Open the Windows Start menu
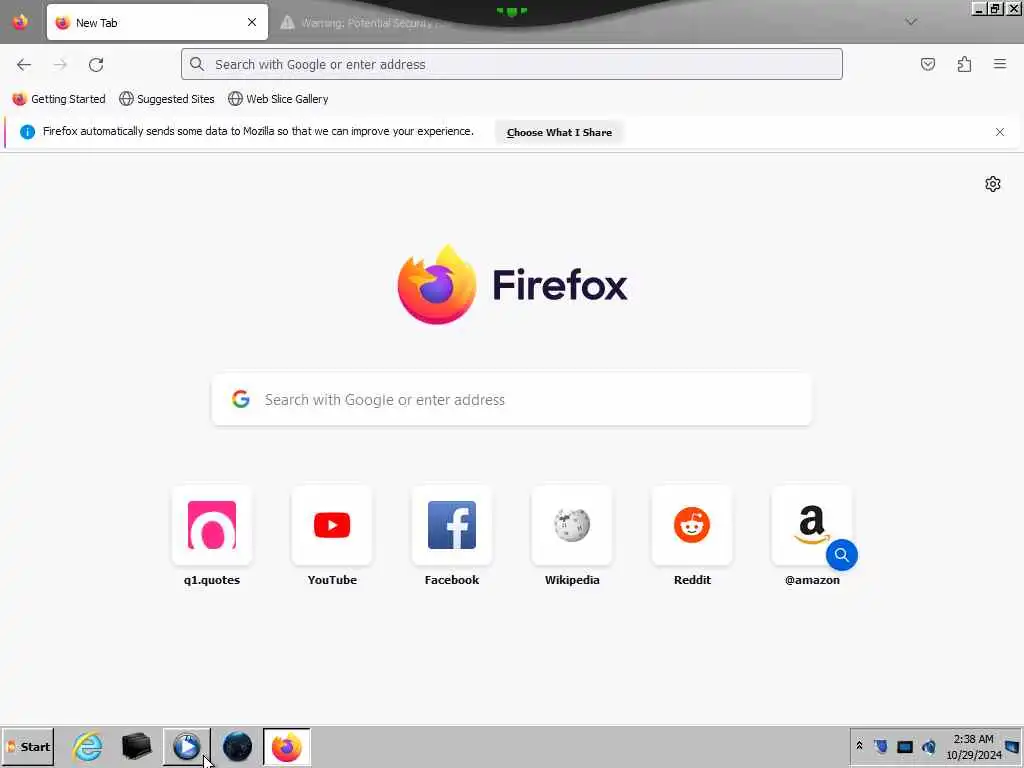 pos(27,746)
